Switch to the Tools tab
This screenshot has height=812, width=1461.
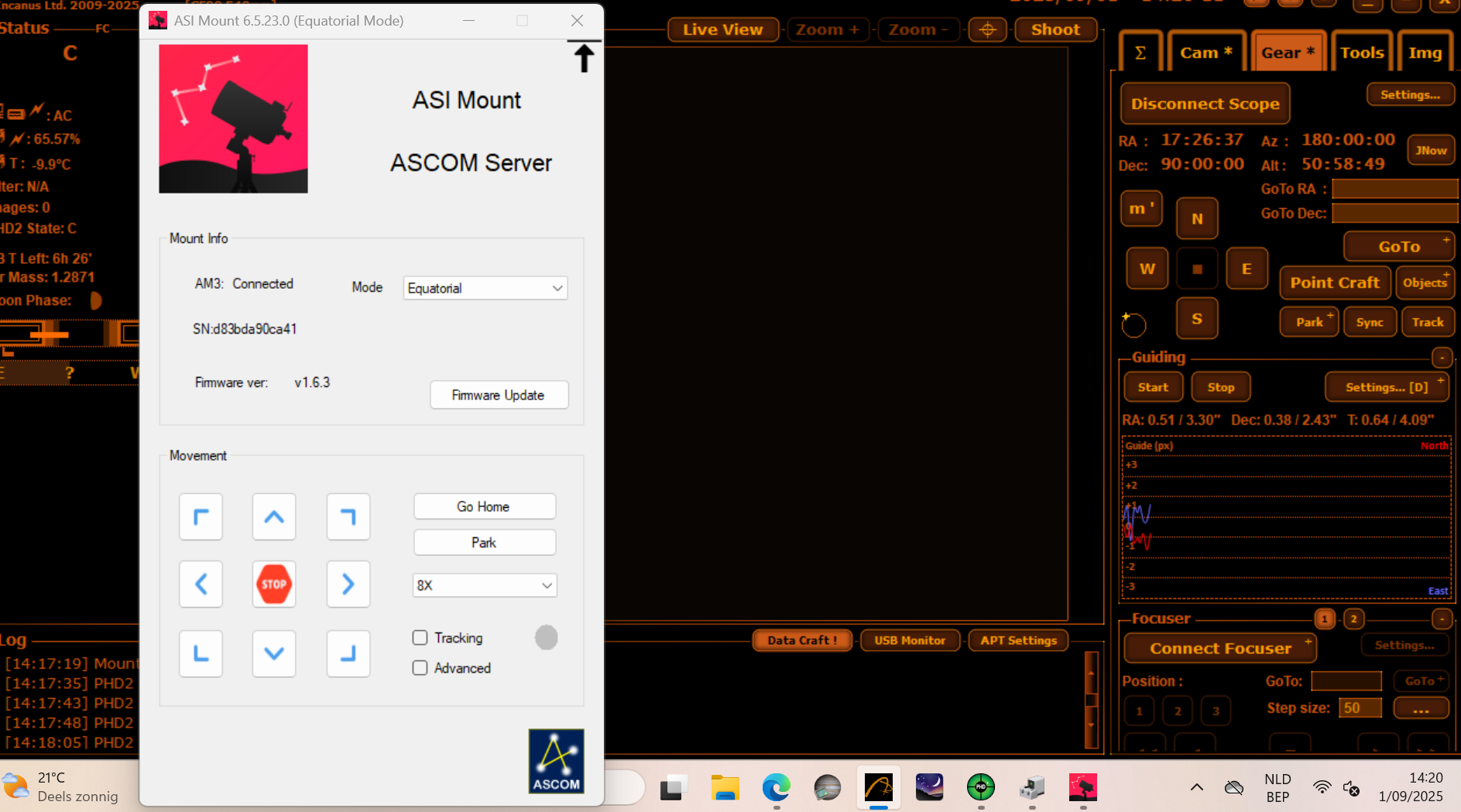point(1362,53)
